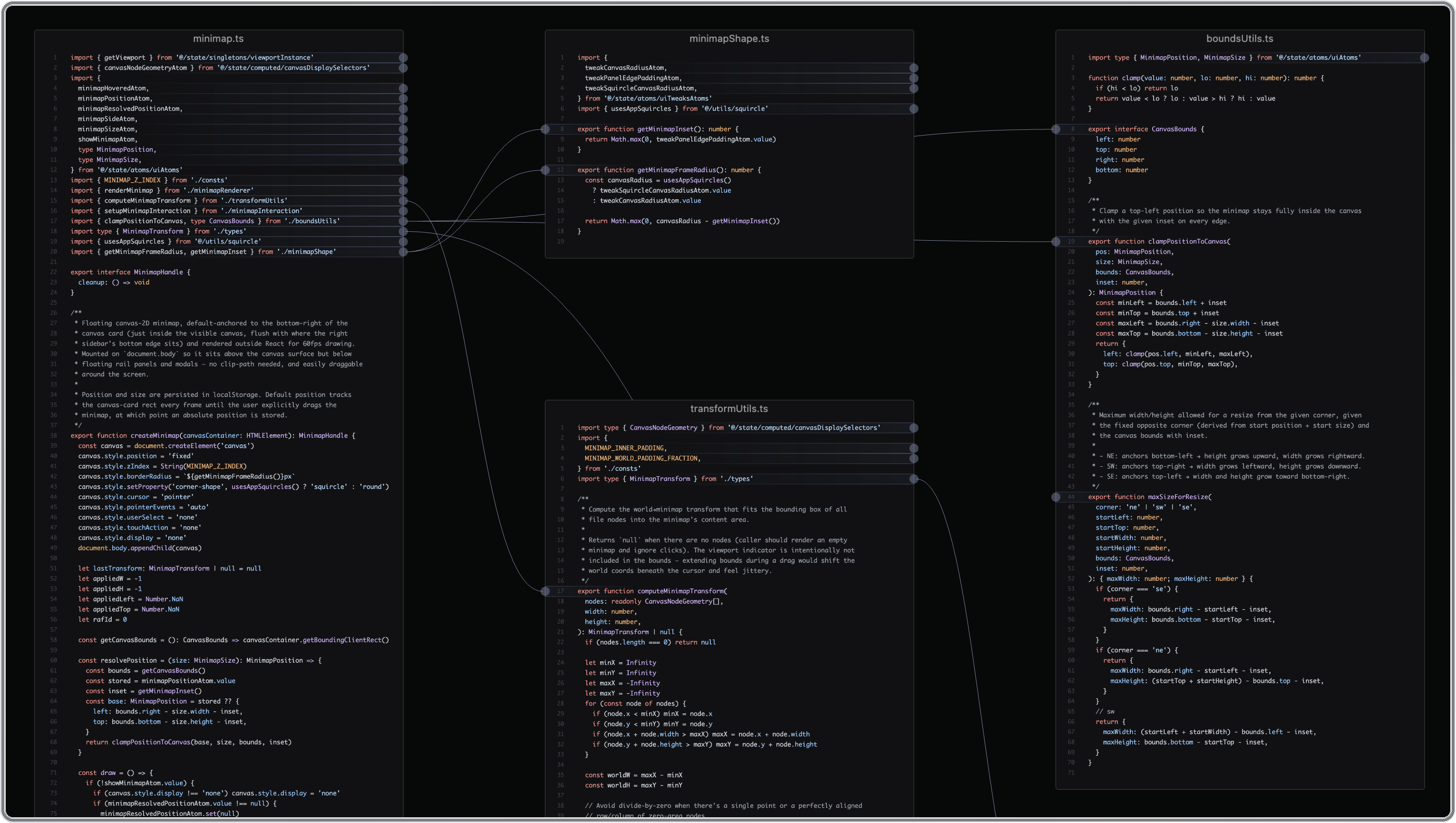Click the right-edge port dot of usesAppSquircles import in minimapShape.ts

[x=913, y=108]
